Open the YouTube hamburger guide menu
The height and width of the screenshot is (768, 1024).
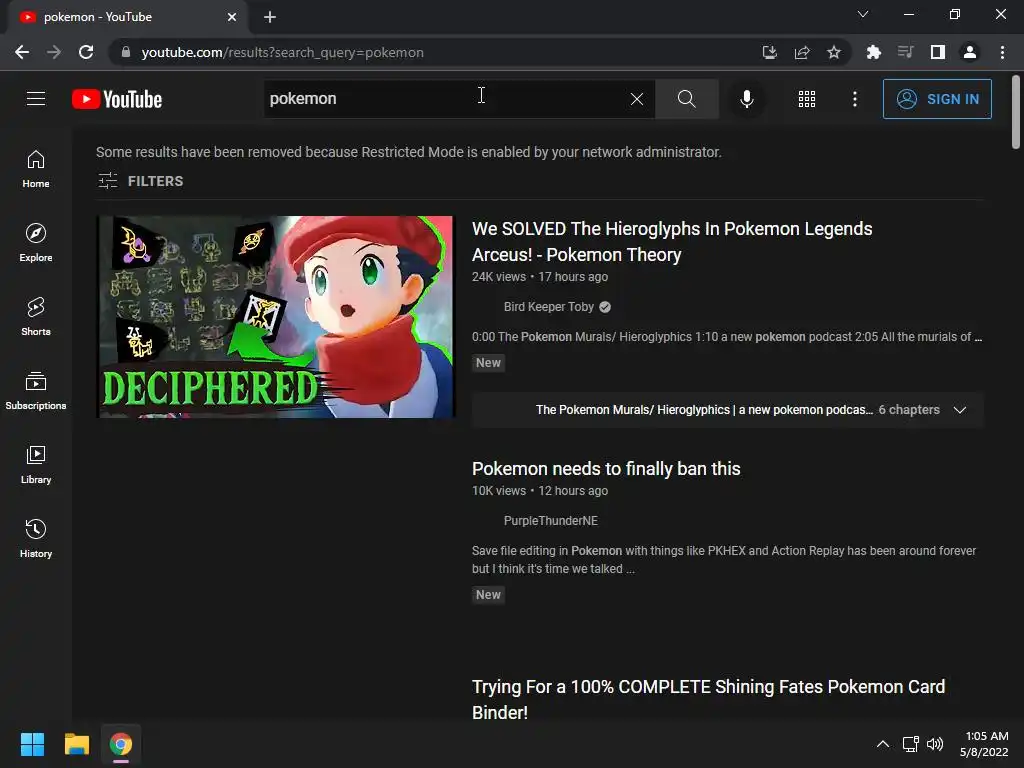click(36, 99)
